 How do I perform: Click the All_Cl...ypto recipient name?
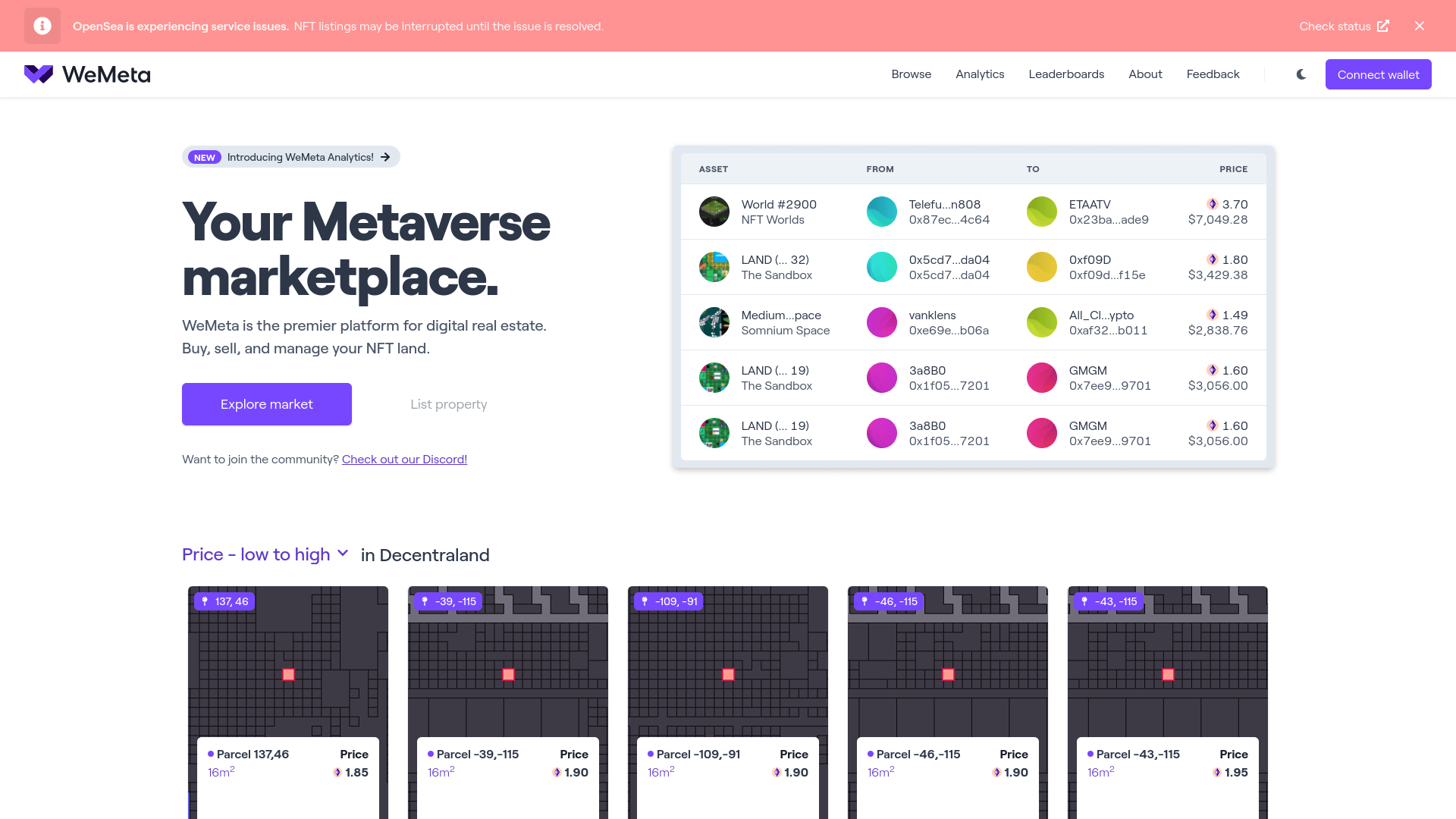coord(1101,315)
